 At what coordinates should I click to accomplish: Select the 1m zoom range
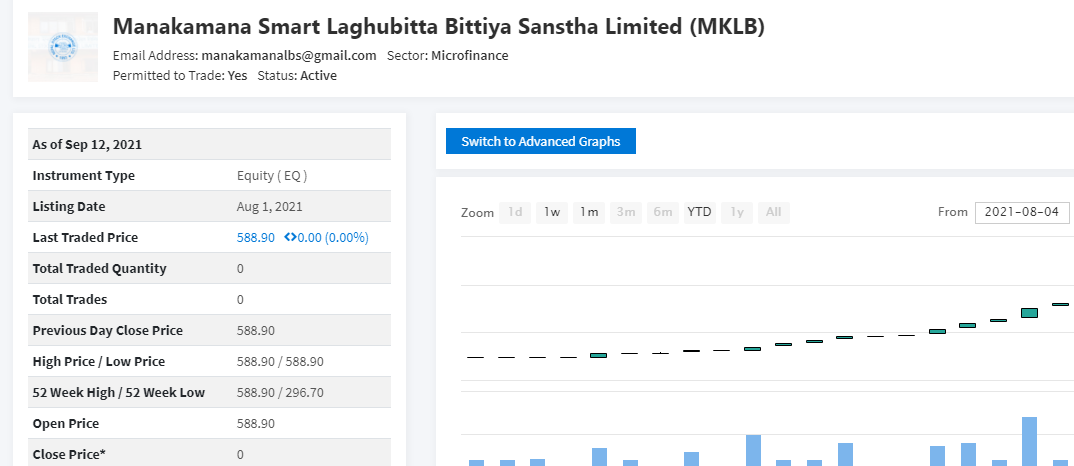point(589,212)
